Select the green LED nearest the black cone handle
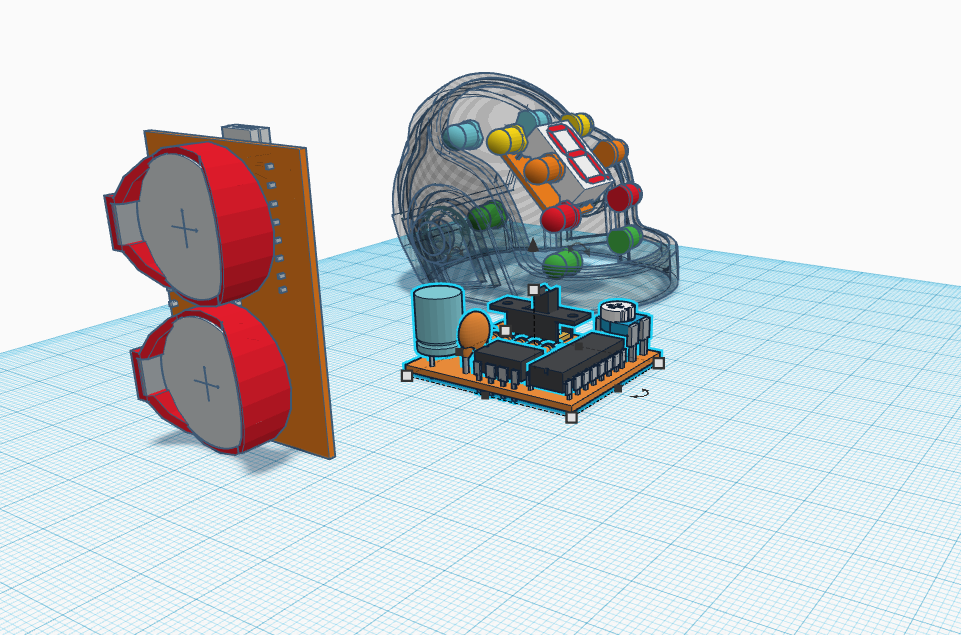 pyautogui.click(x=561, y=263)
